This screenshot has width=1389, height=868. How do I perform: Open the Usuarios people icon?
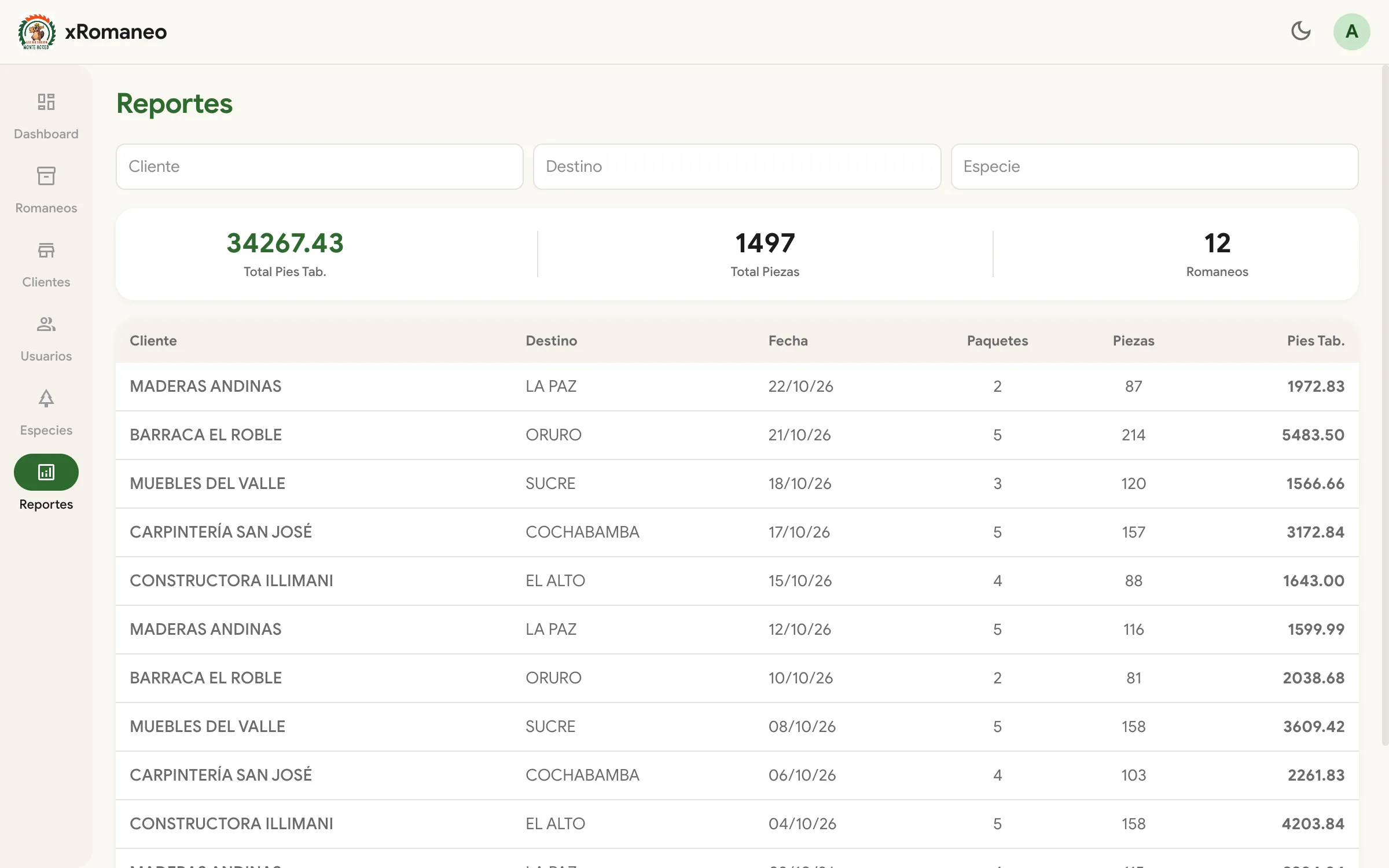pyautogui.click(x=46, y=324)
